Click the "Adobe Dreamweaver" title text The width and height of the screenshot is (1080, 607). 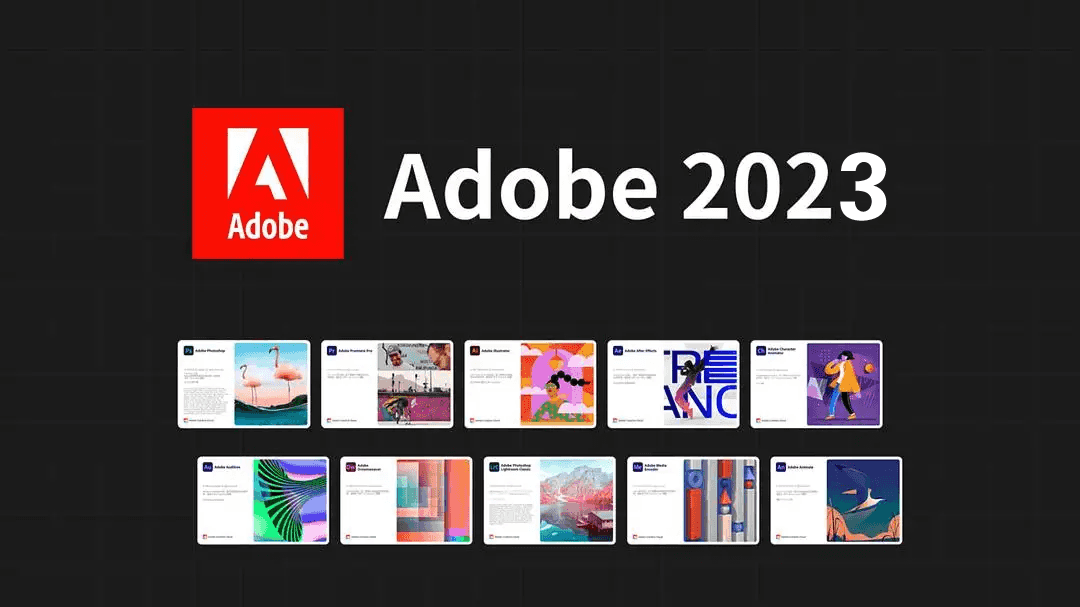tap(369, 467)
